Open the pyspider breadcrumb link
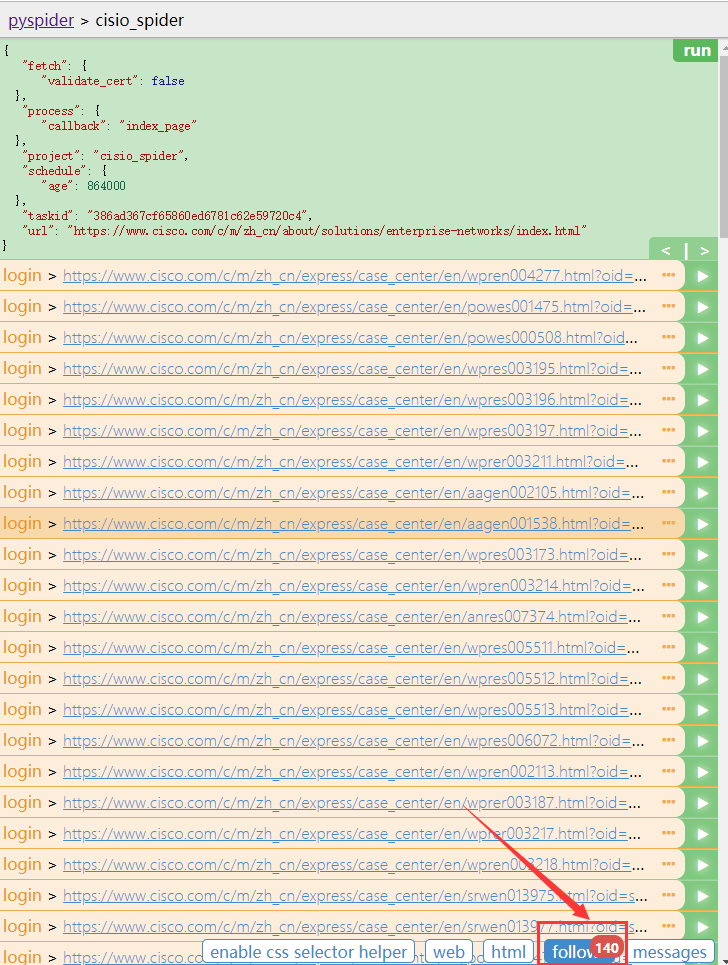The image size is (728, 965). pyautogui.click(x=41, y=20)
